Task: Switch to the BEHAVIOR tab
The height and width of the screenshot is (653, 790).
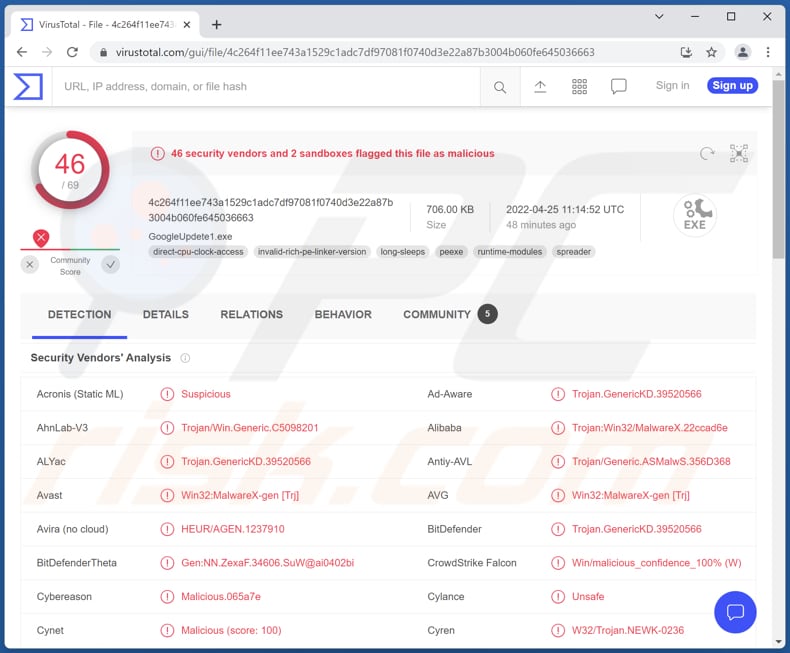Action: click(343, 314)
